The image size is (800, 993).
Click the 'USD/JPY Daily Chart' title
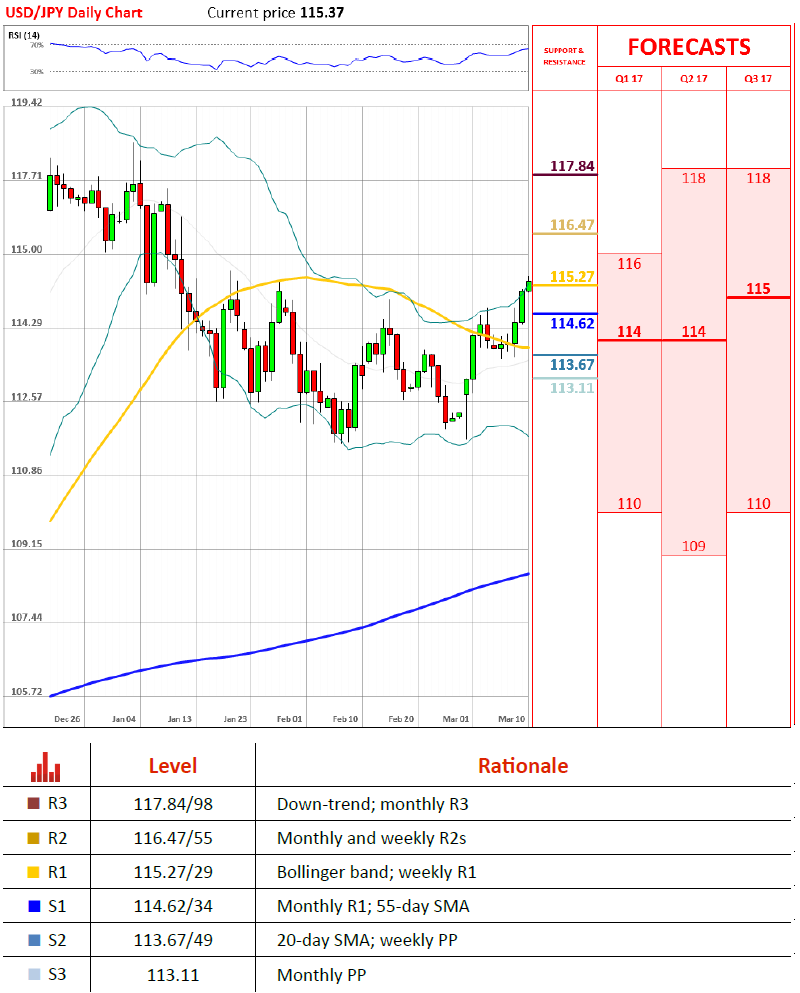point(74,13)
